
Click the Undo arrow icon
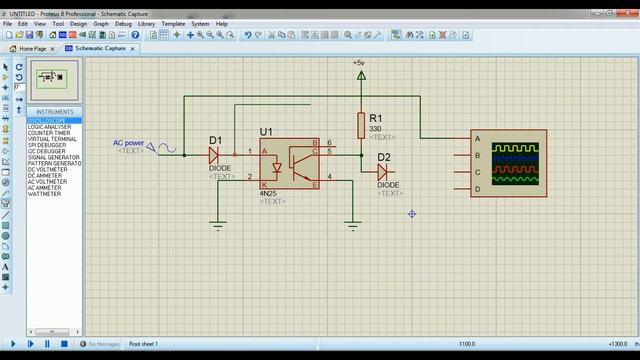coord(248,35)
